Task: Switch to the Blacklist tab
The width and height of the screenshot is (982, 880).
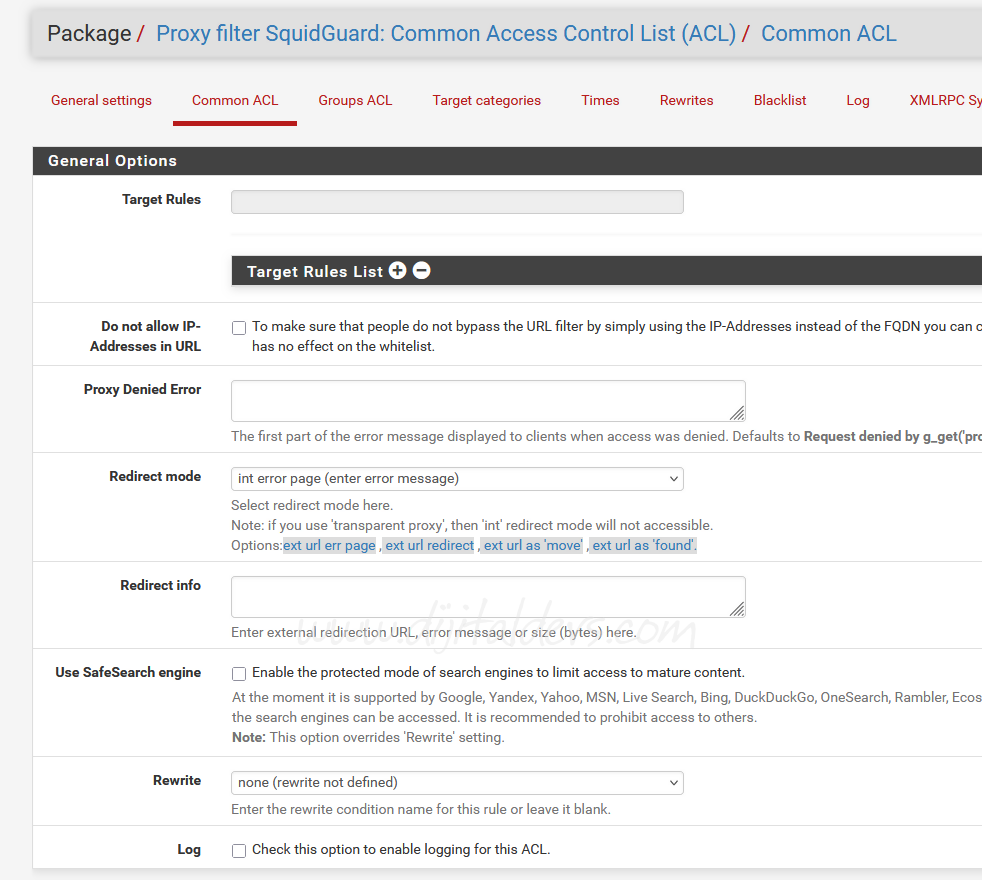Action: coord(780,101)
